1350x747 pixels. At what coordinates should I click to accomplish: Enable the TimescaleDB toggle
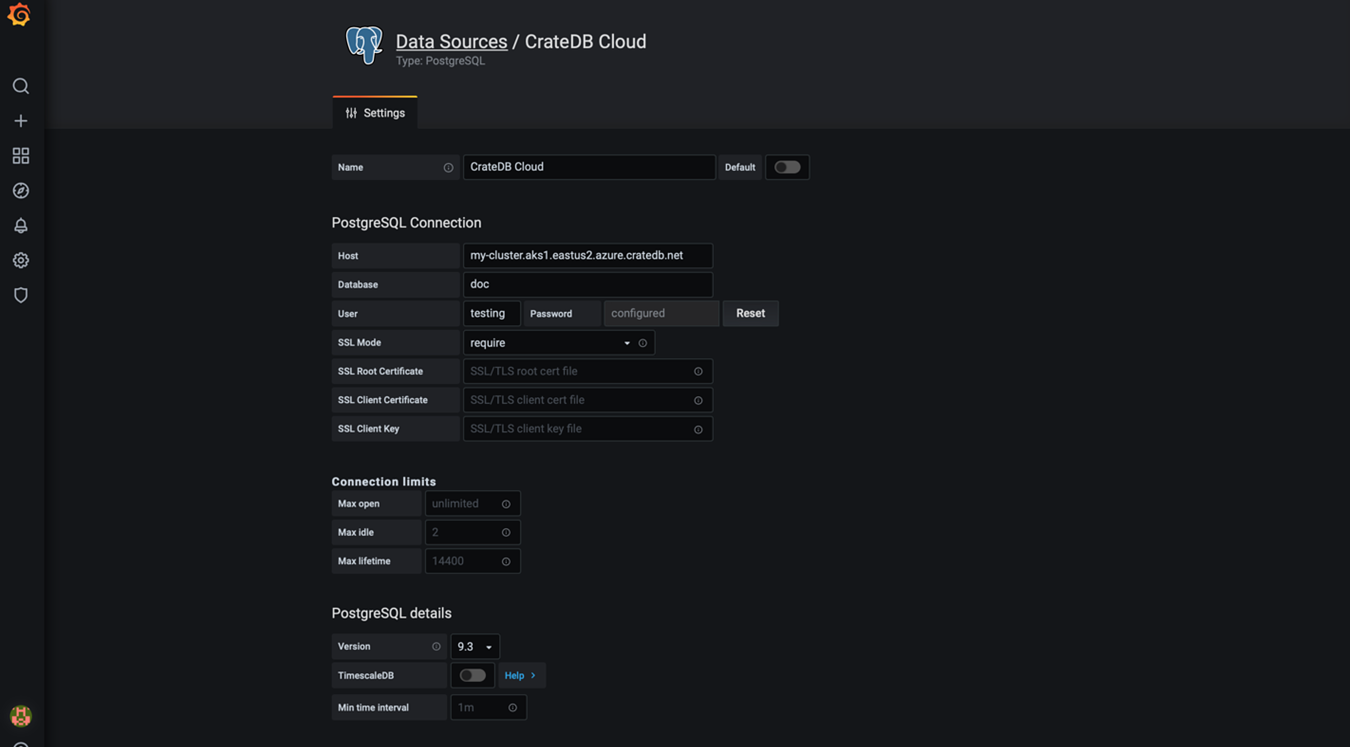tap(473, 676)
